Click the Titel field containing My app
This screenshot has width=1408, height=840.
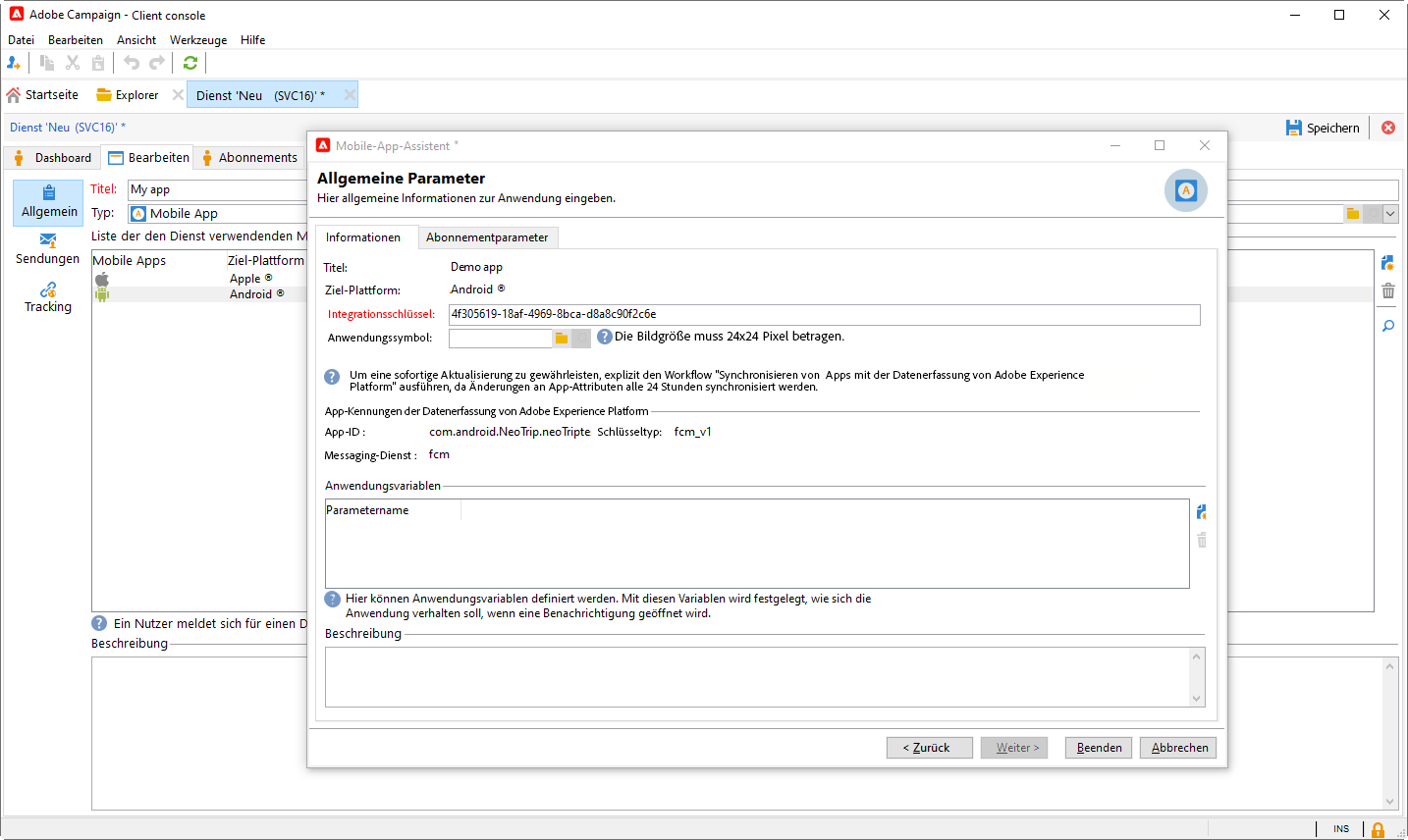click(x=217, y=189)
